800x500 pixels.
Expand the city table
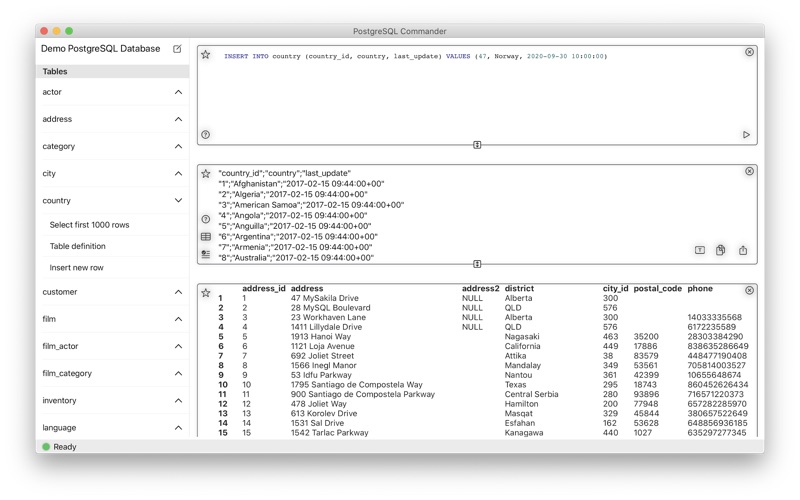tap(178, 173)
